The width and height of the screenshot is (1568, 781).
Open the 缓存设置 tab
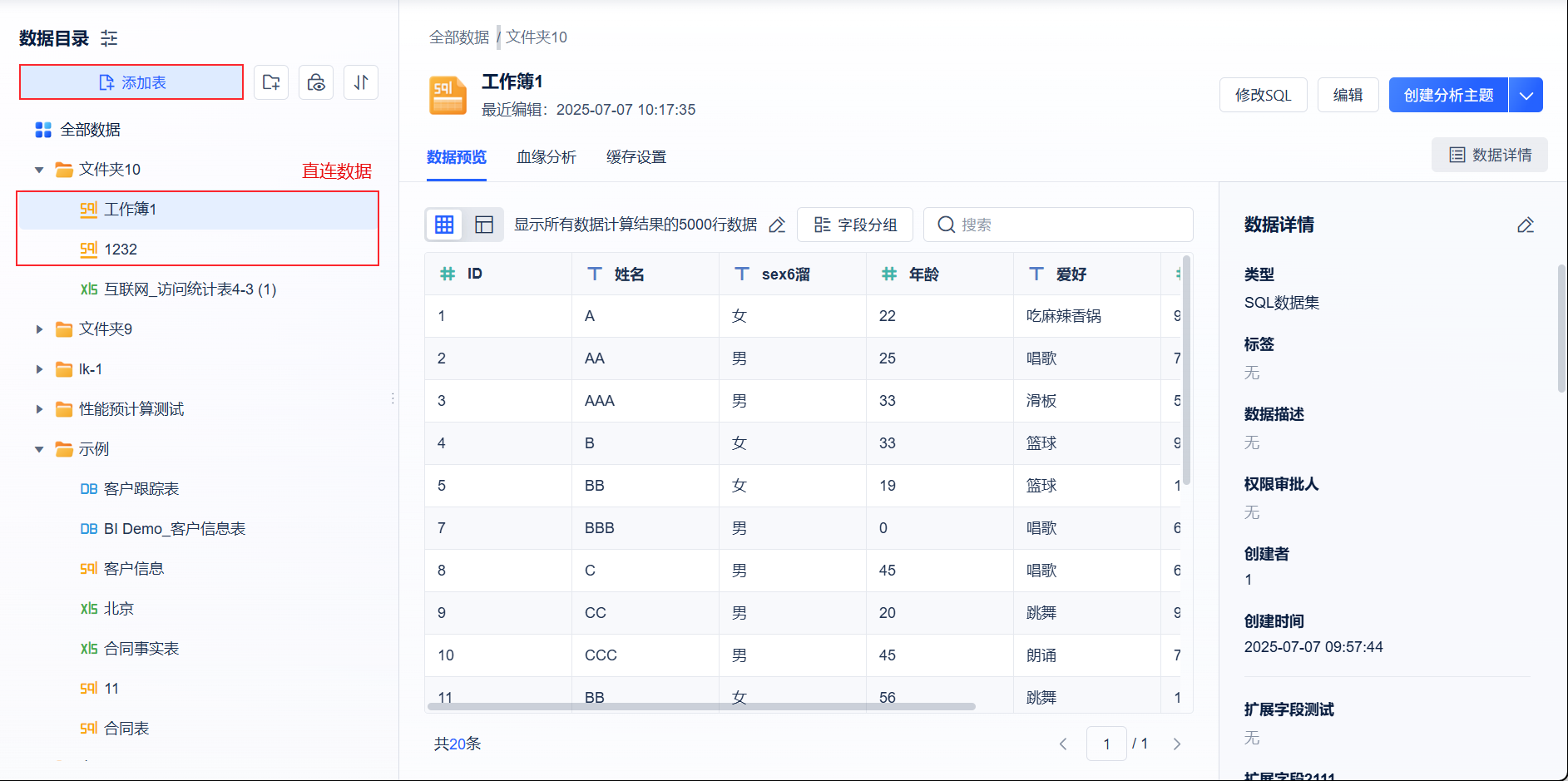[x=636, y=157]
